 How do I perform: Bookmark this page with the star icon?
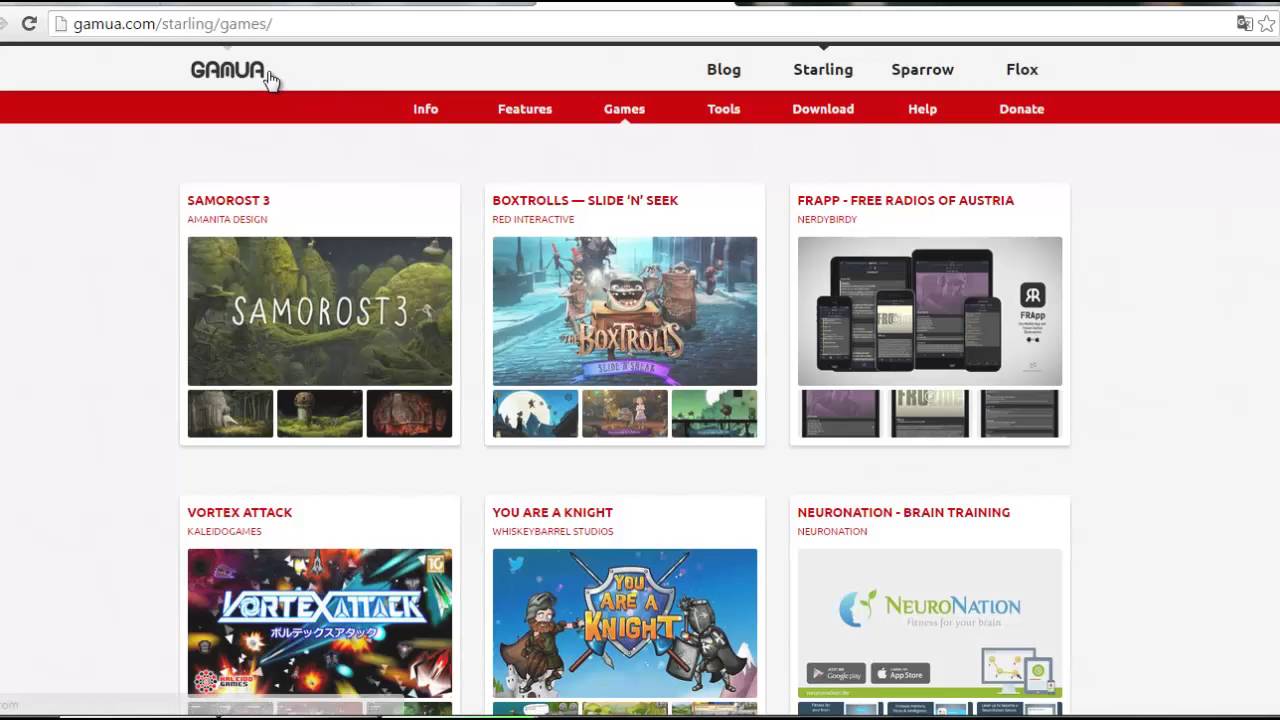[1267, 23]
